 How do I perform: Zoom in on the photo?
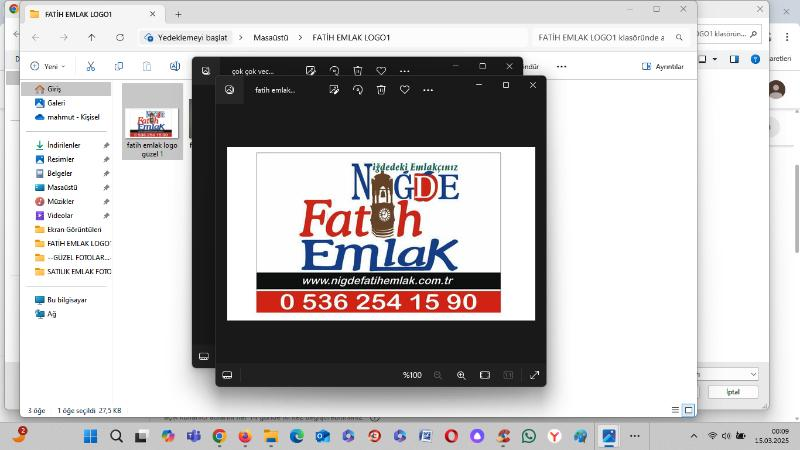click(461, 375)
